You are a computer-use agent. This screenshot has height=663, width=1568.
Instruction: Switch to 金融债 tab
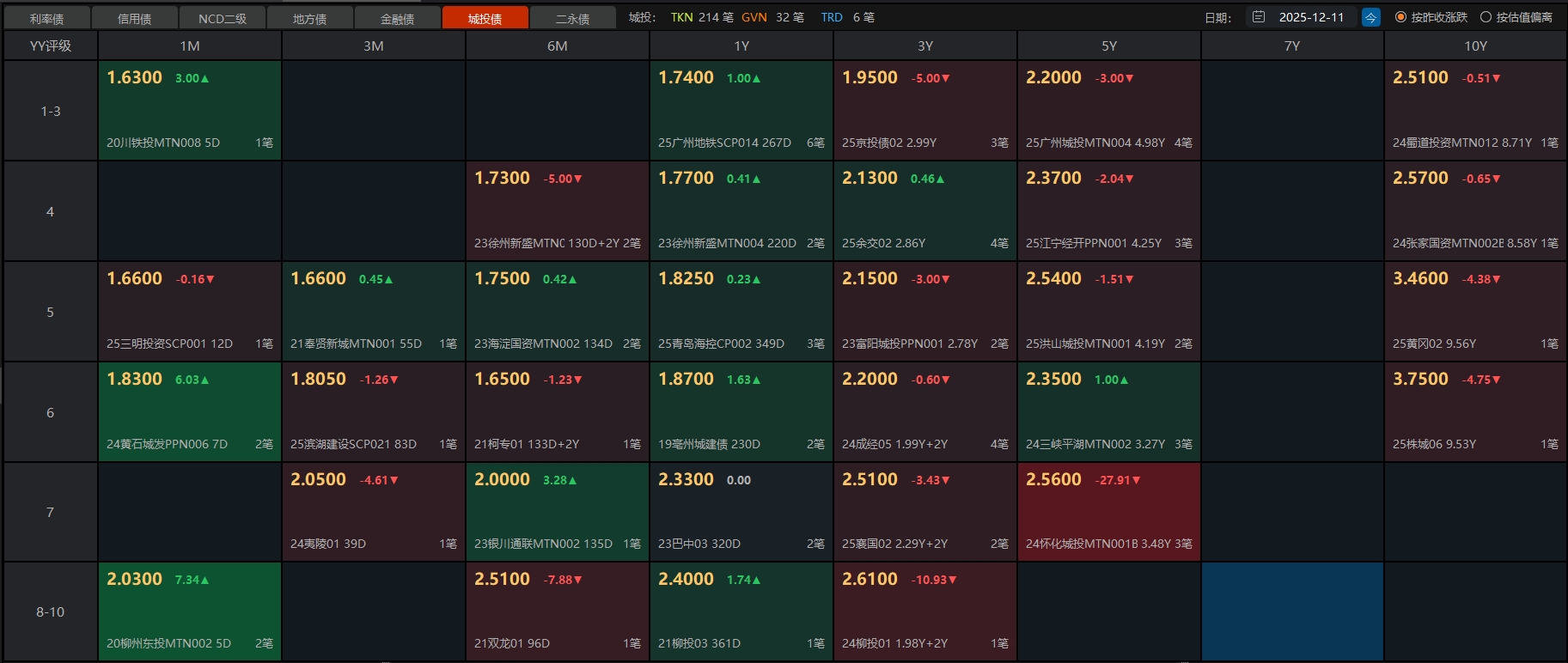pyautogui.click(x=398, y=18)
